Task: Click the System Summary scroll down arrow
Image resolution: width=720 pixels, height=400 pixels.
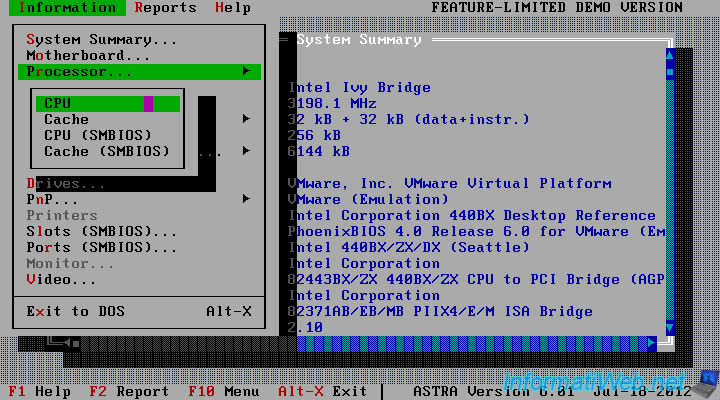Action: (670, 327)
